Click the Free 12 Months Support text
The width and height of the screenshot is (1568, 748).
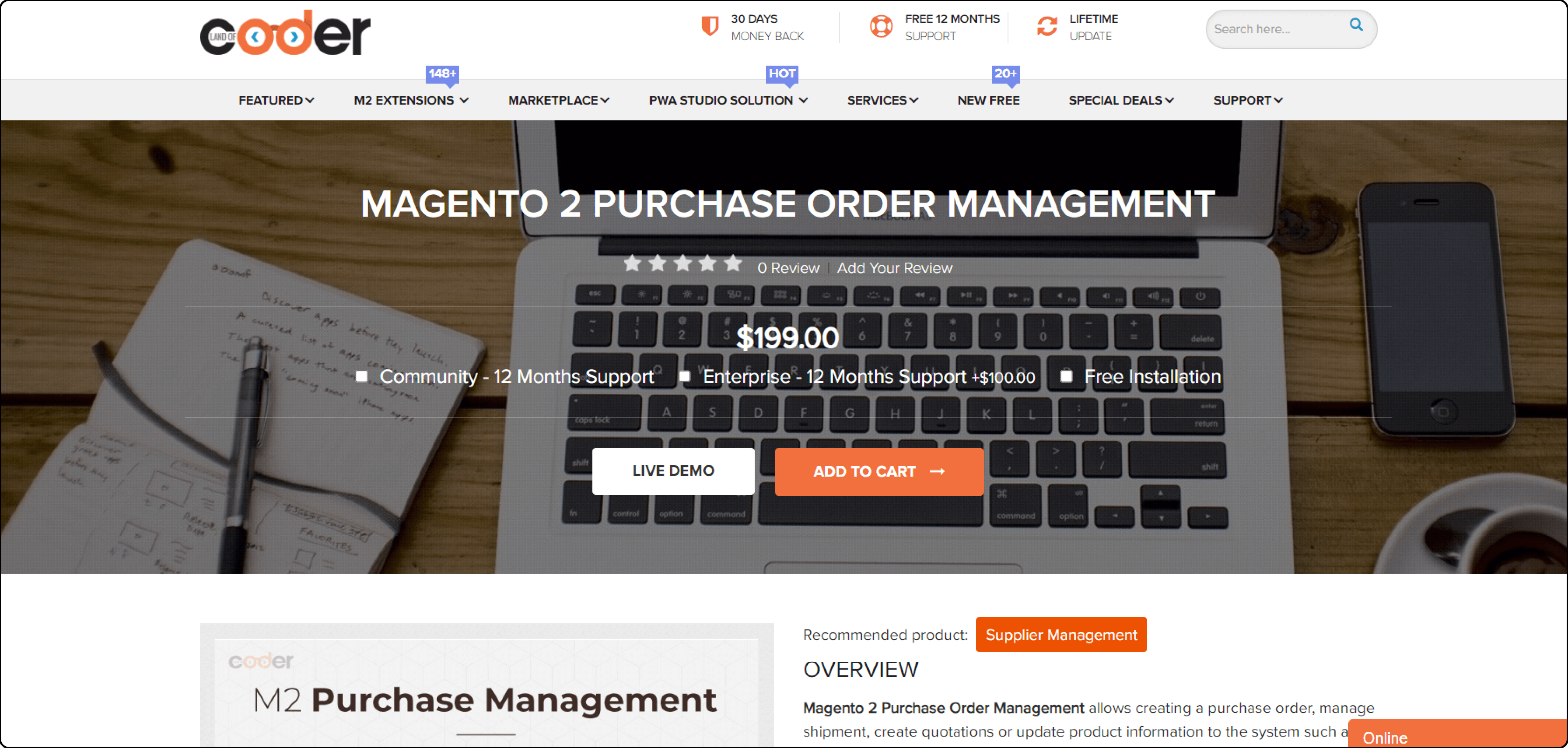(952, 28)
